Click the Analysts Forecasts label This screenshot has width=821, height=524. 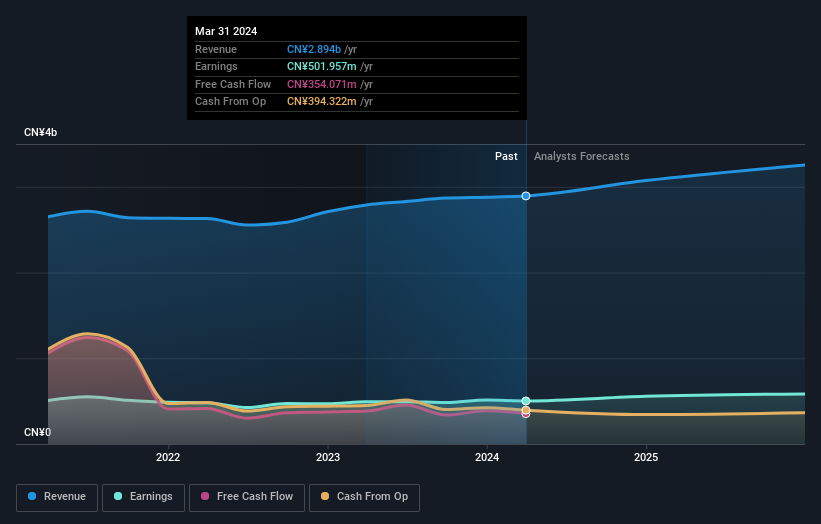(x=582, y=156)
